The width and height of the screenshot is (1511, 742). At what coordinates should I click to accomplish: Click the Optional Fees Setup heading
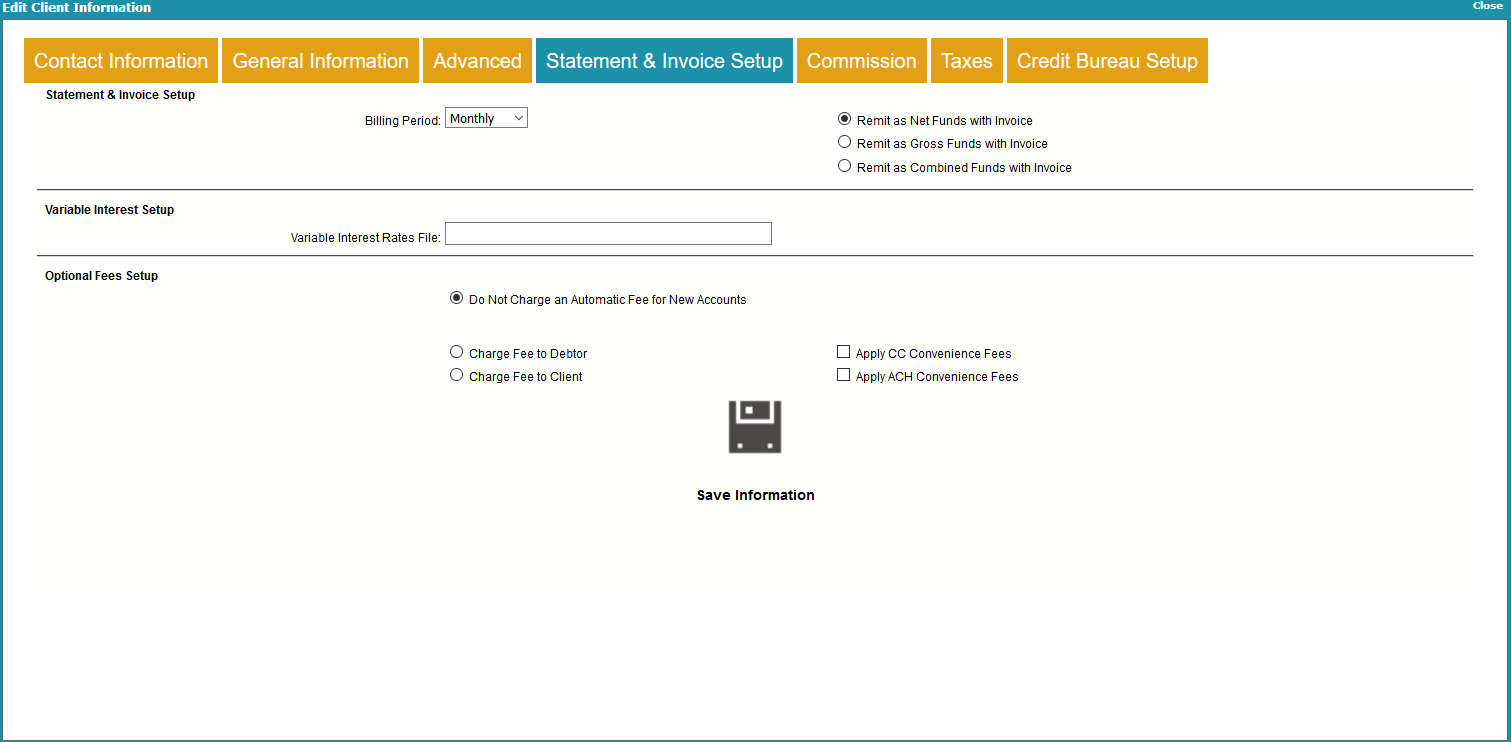click(102, 276)
